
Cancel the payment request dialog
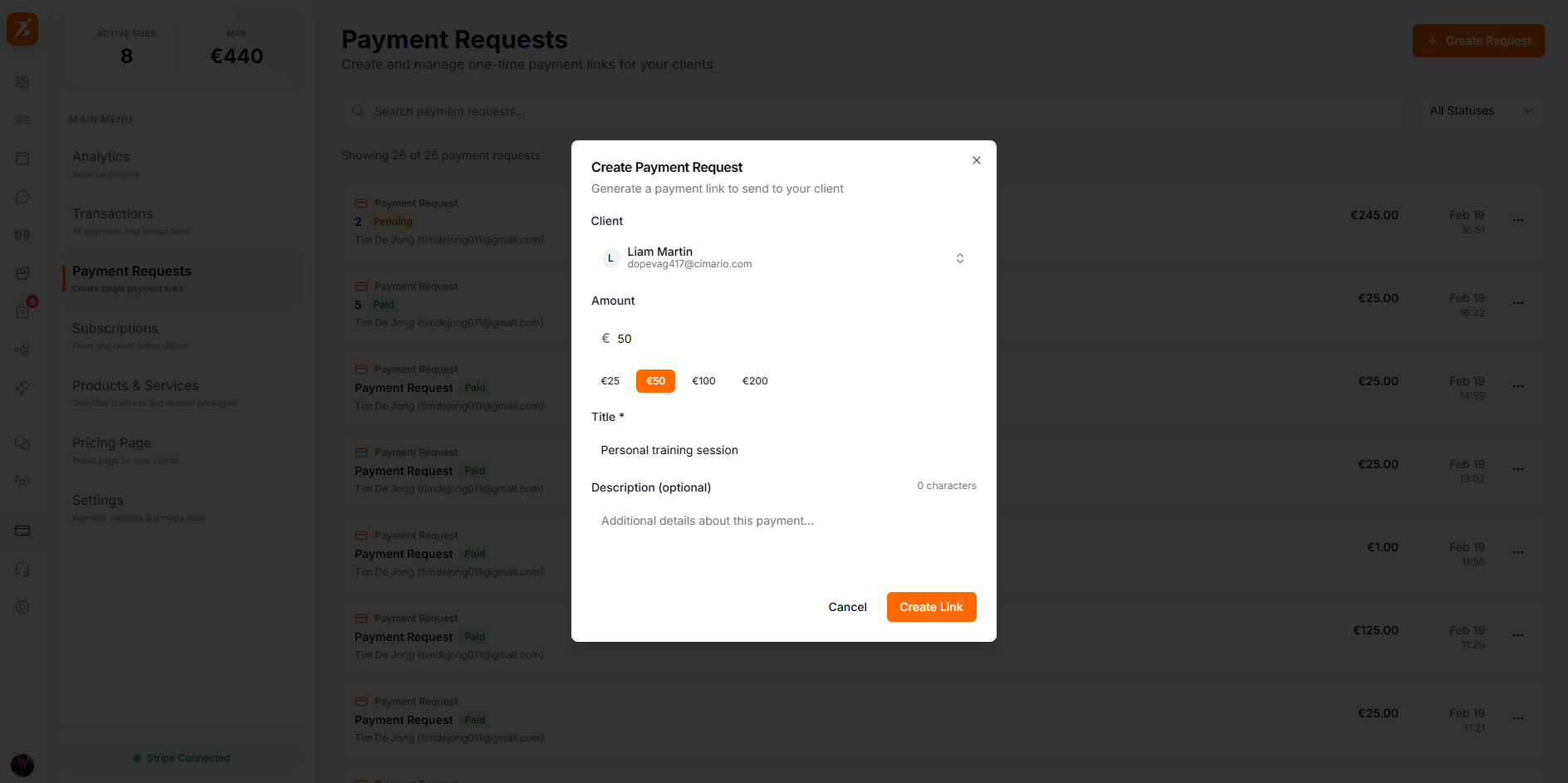point(847,607)
